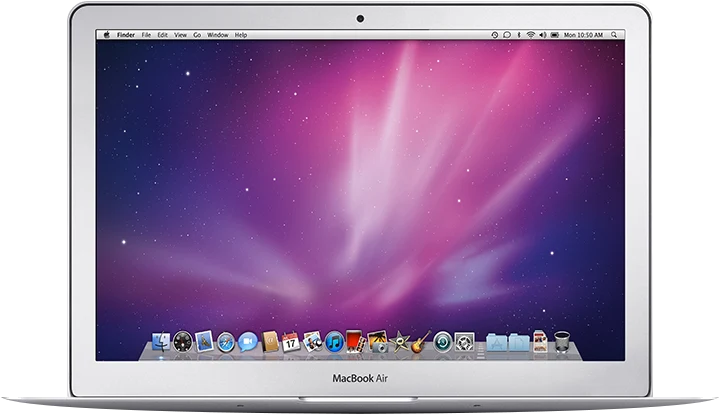This screenshot has height=418, width=720.
Task: Open Photo Booth in the Dock
Action: point(356,342)
